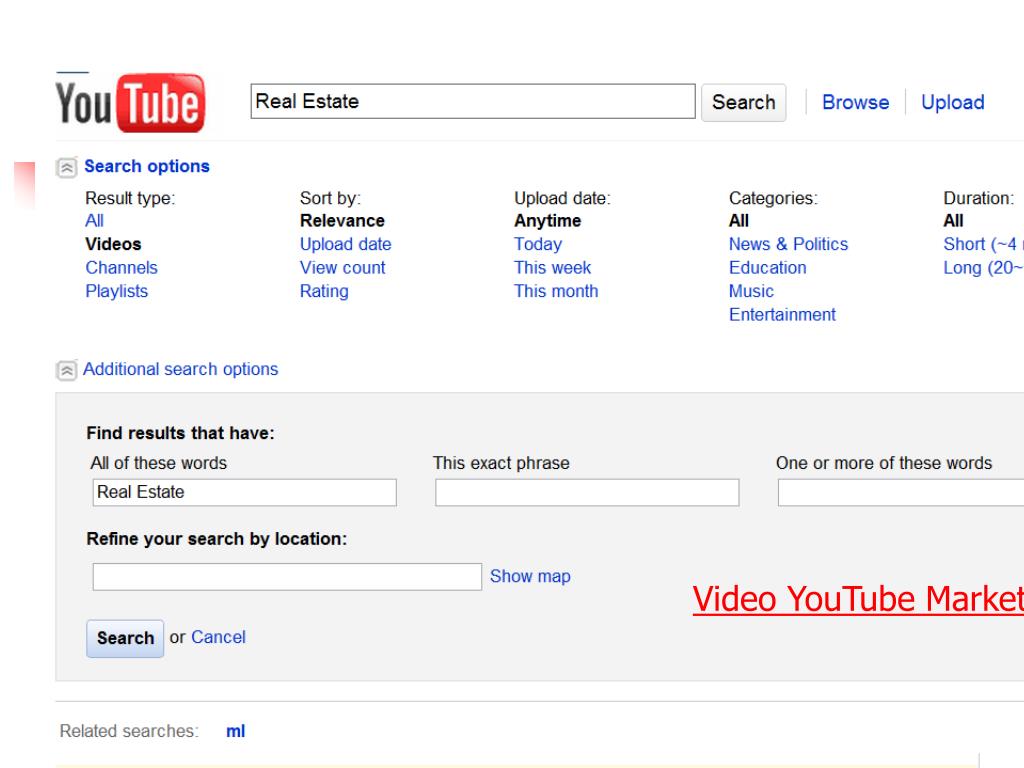Click the location refine text field

287,577
